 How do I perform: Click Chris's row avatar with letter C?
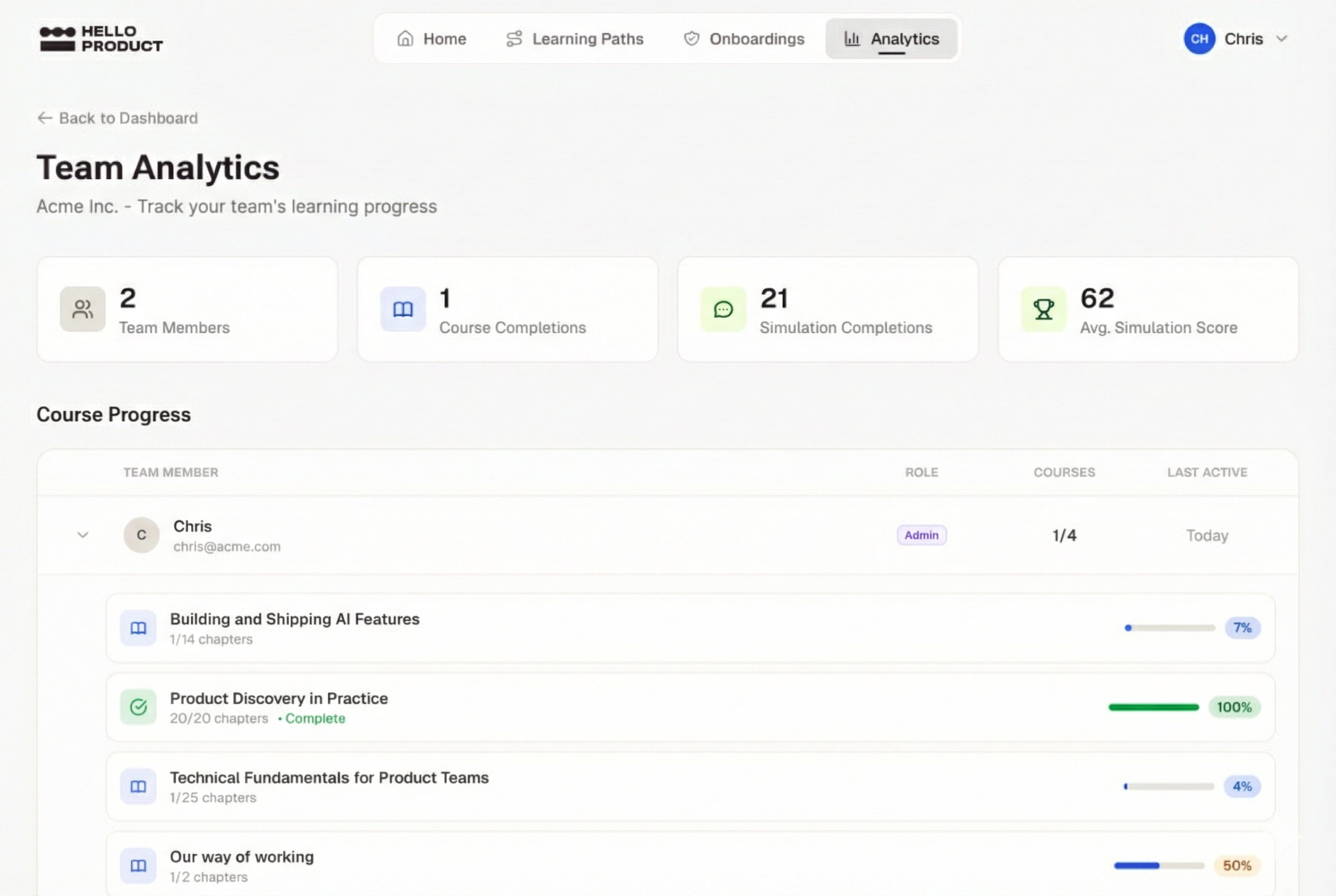(141, 535)
